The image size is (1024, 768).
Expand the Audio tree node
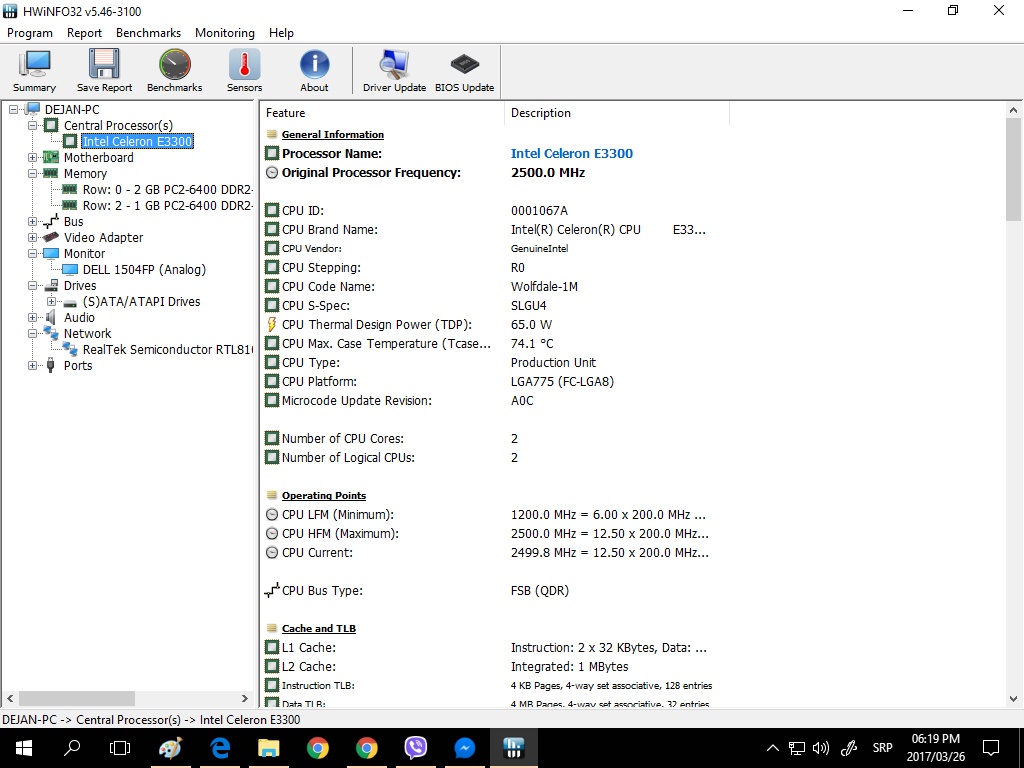tap(33, 317)
